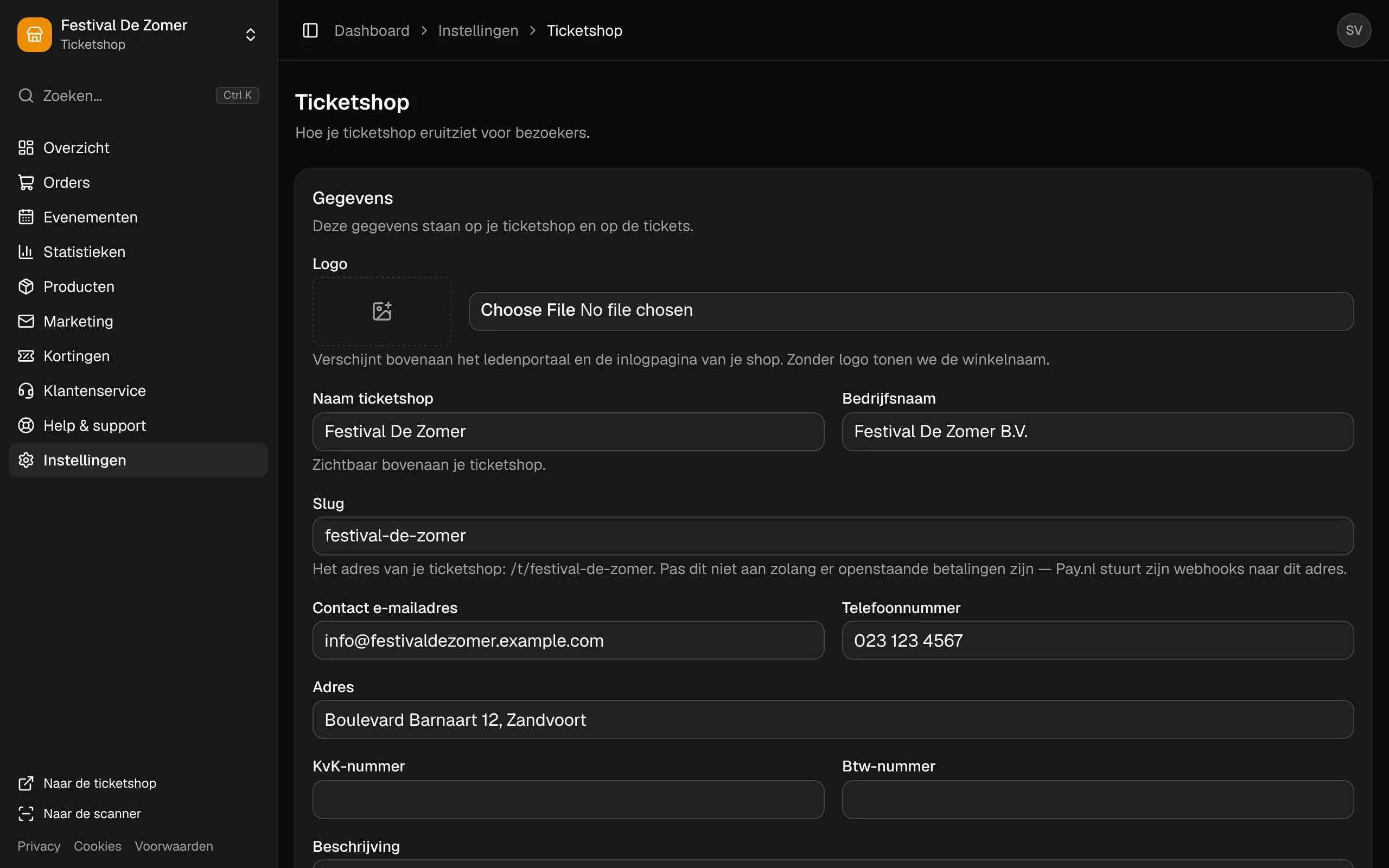Open the Privacy footer link
The width and height of the screenshot is (1389, 868).
39,846
